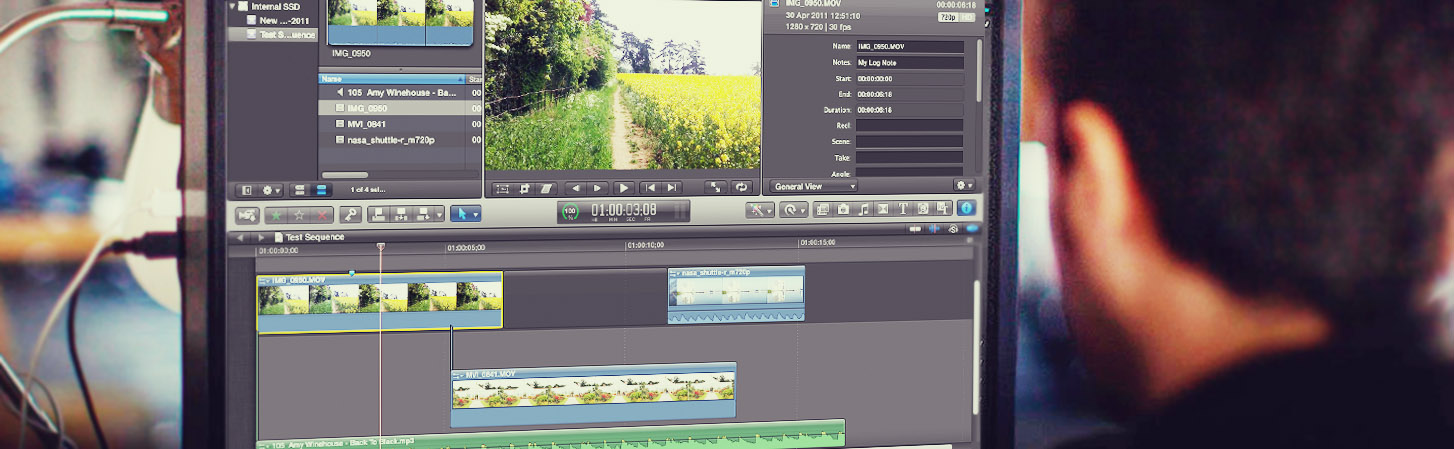1454x449 pixels.
Task: Click the Notes field My Log Note
Action: [x=909, y=62]
